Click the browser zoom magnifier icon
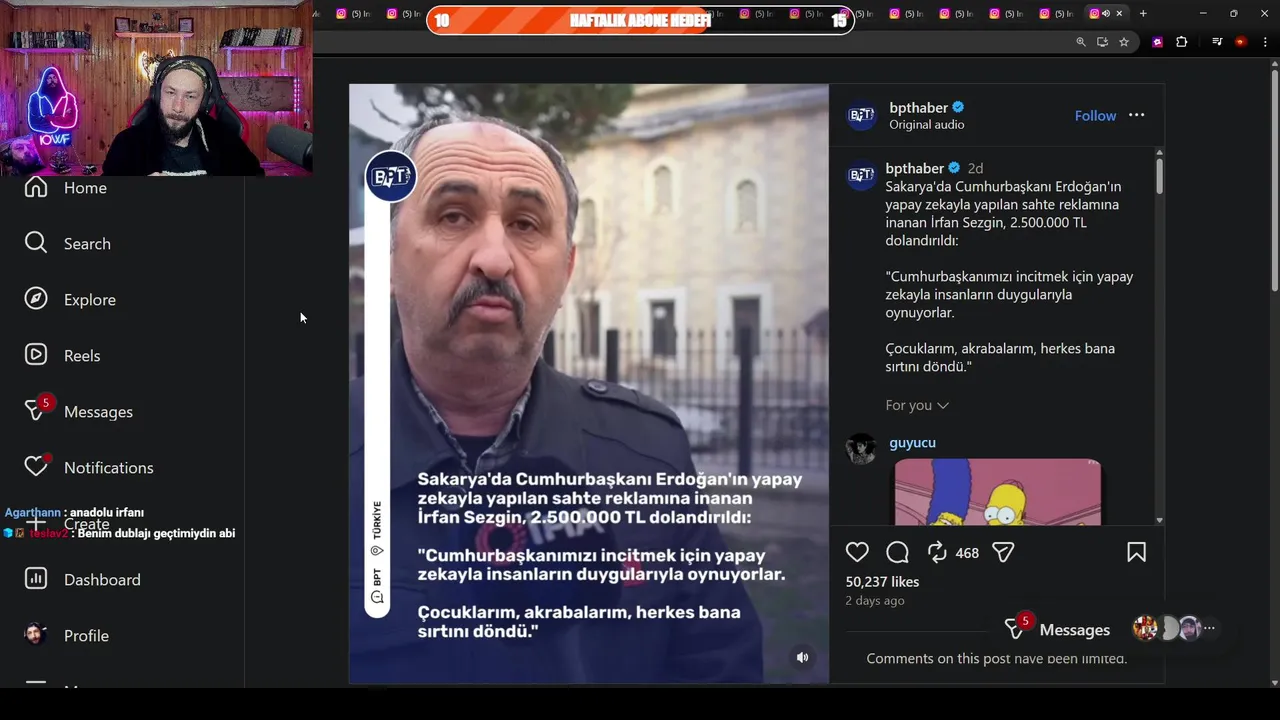 pos(1081,42)
